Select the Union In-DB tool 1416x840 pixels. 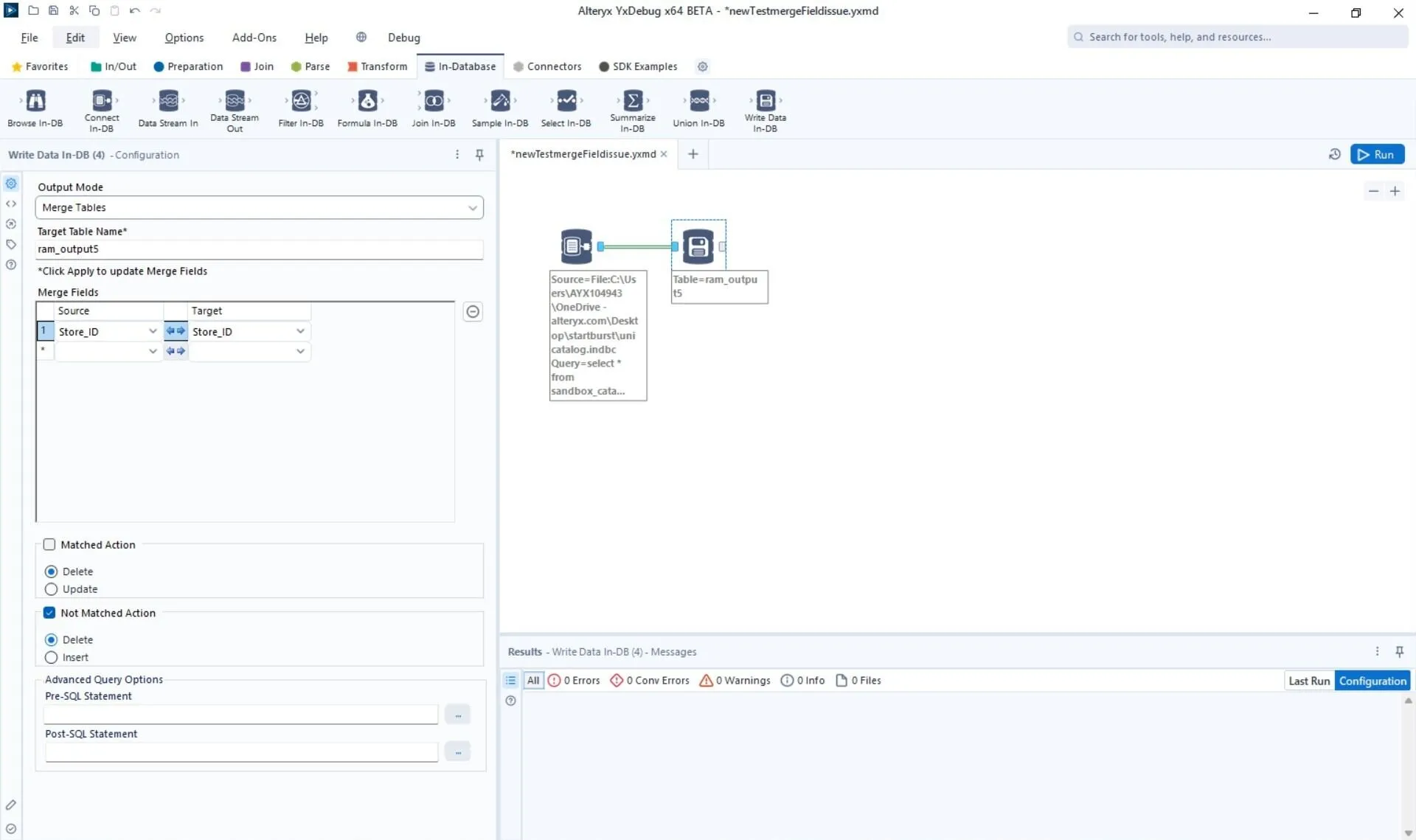tap(698, 100)
